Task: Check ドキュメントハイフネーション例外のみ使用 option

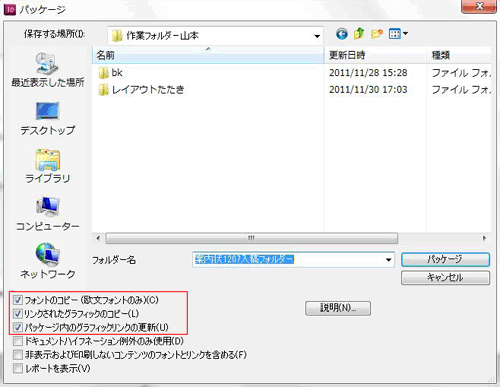Action: tap(18, 341)
